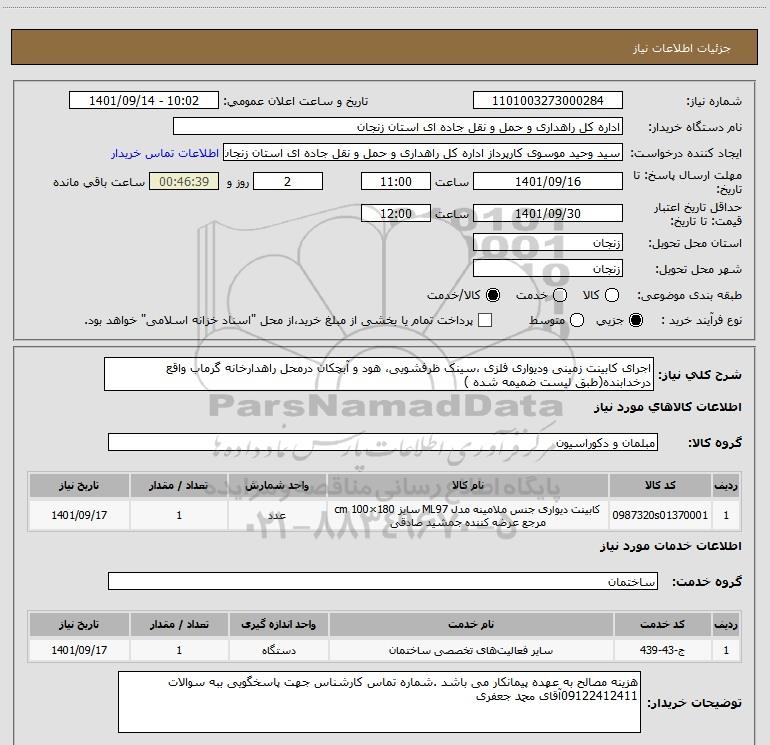Toggle Islamic treasury bonds payment checkbox
Image resolution: width=770 pixels, height=745 pixels.
485,321
